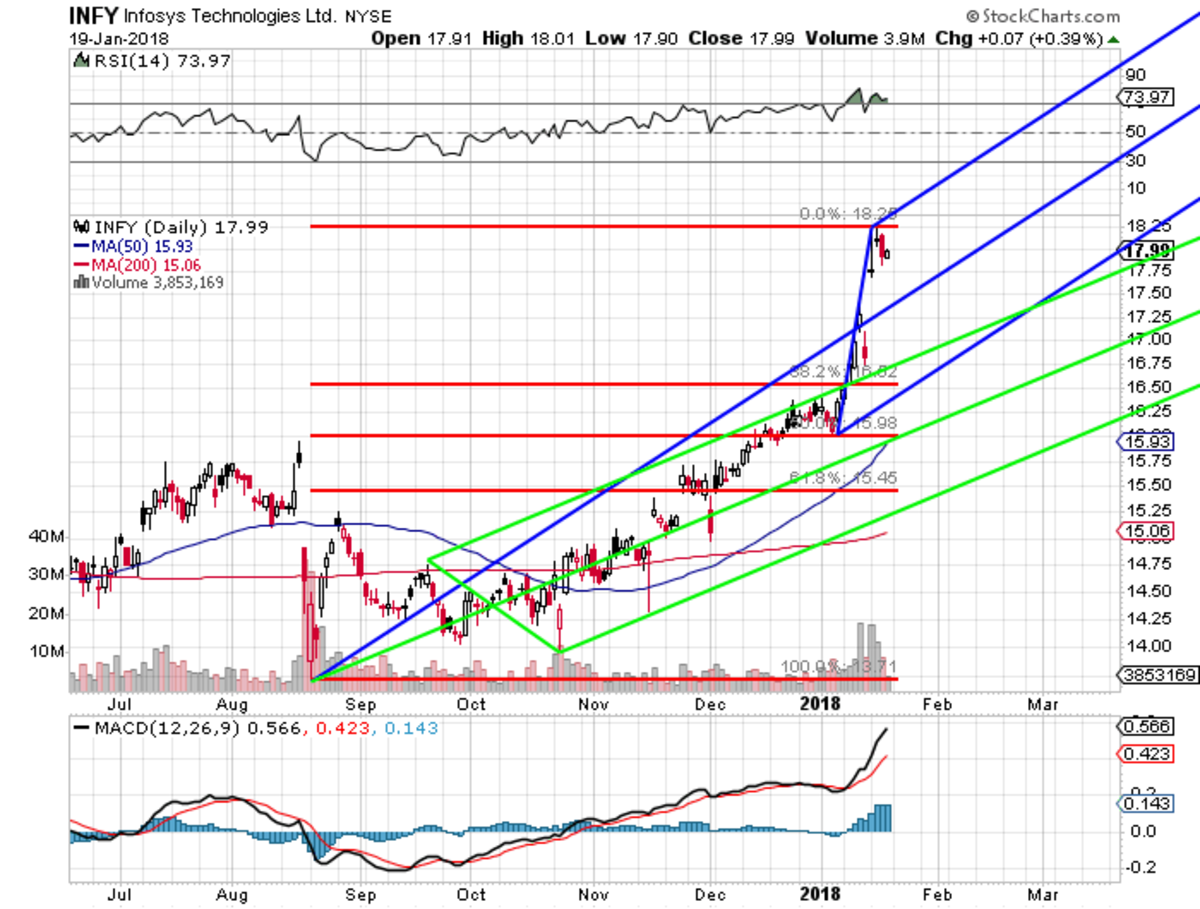This screenshot has width=1200, height=909.
Task: Click the black line marker beside MACD(12,26,9)
Action: 82,730
